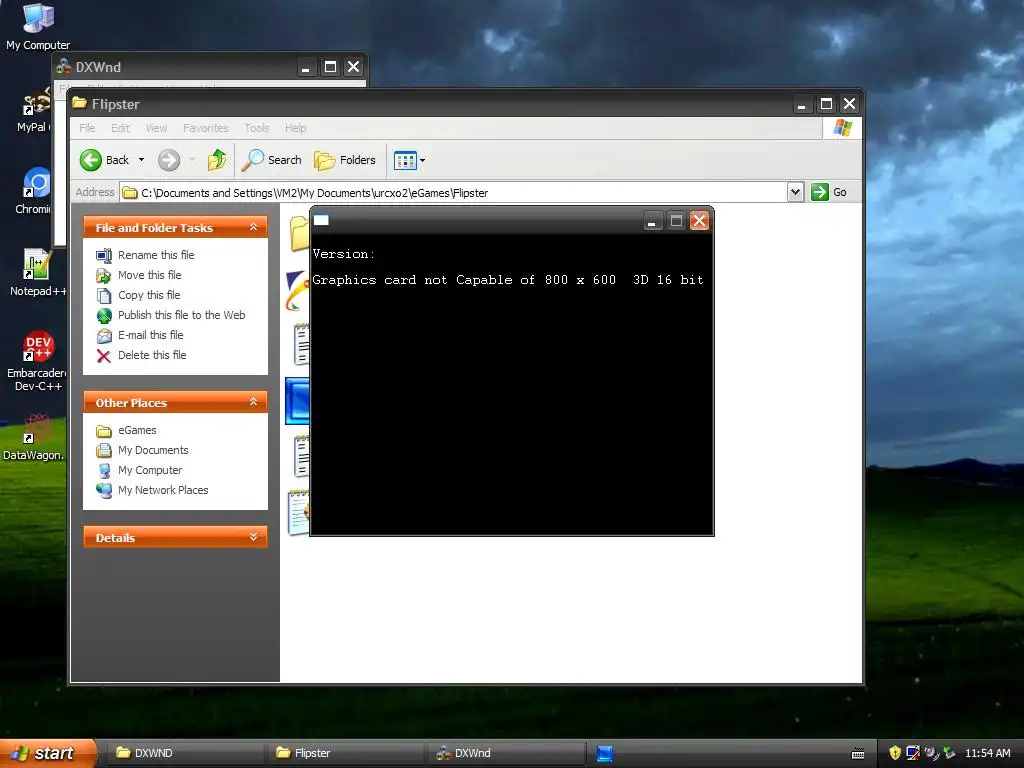Expand the address bar dropdown arrow
This screenshot has height=768, width=1024.
coord(795,192)
